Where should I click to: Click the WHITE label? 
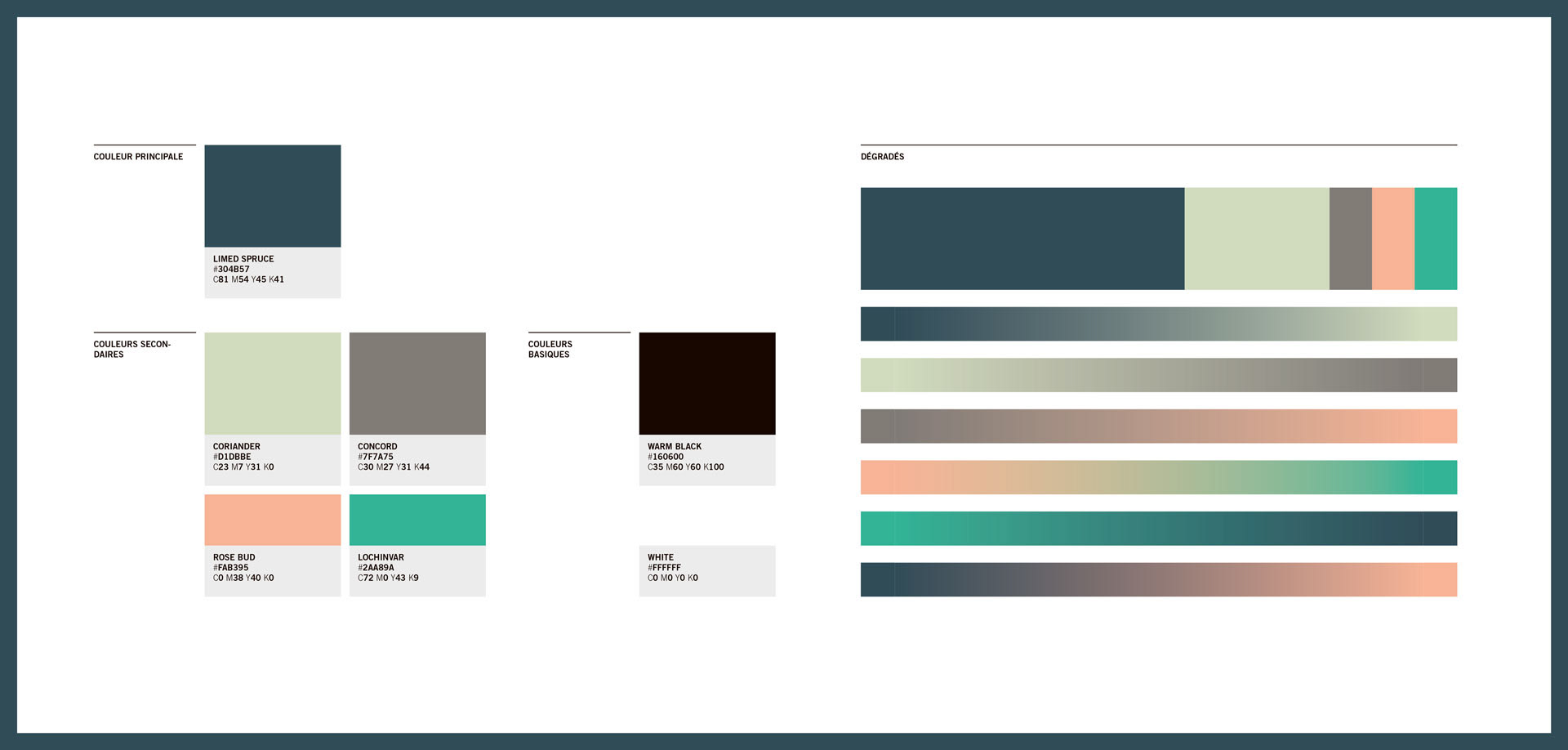click(x=661, y=558)
